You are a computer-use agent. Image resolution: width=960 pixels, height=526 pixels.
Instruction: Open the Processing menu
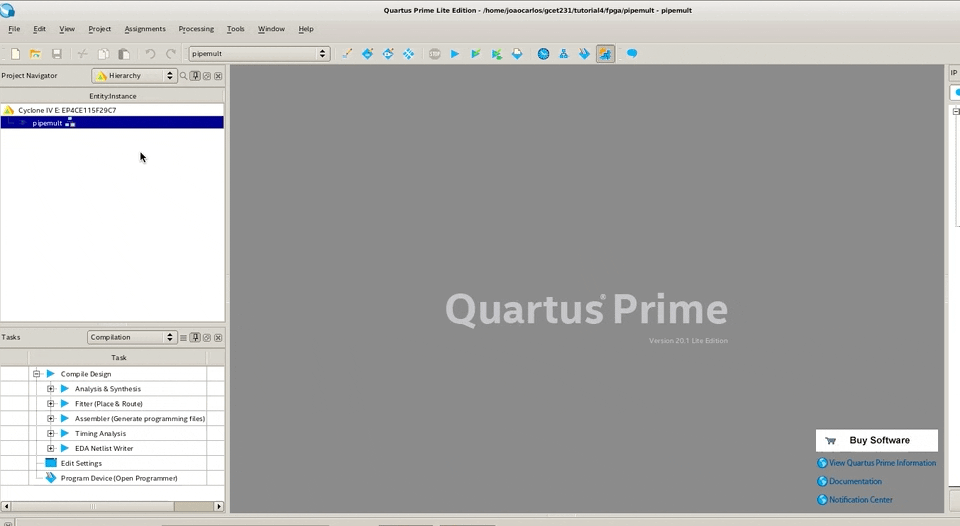[196, 29]
